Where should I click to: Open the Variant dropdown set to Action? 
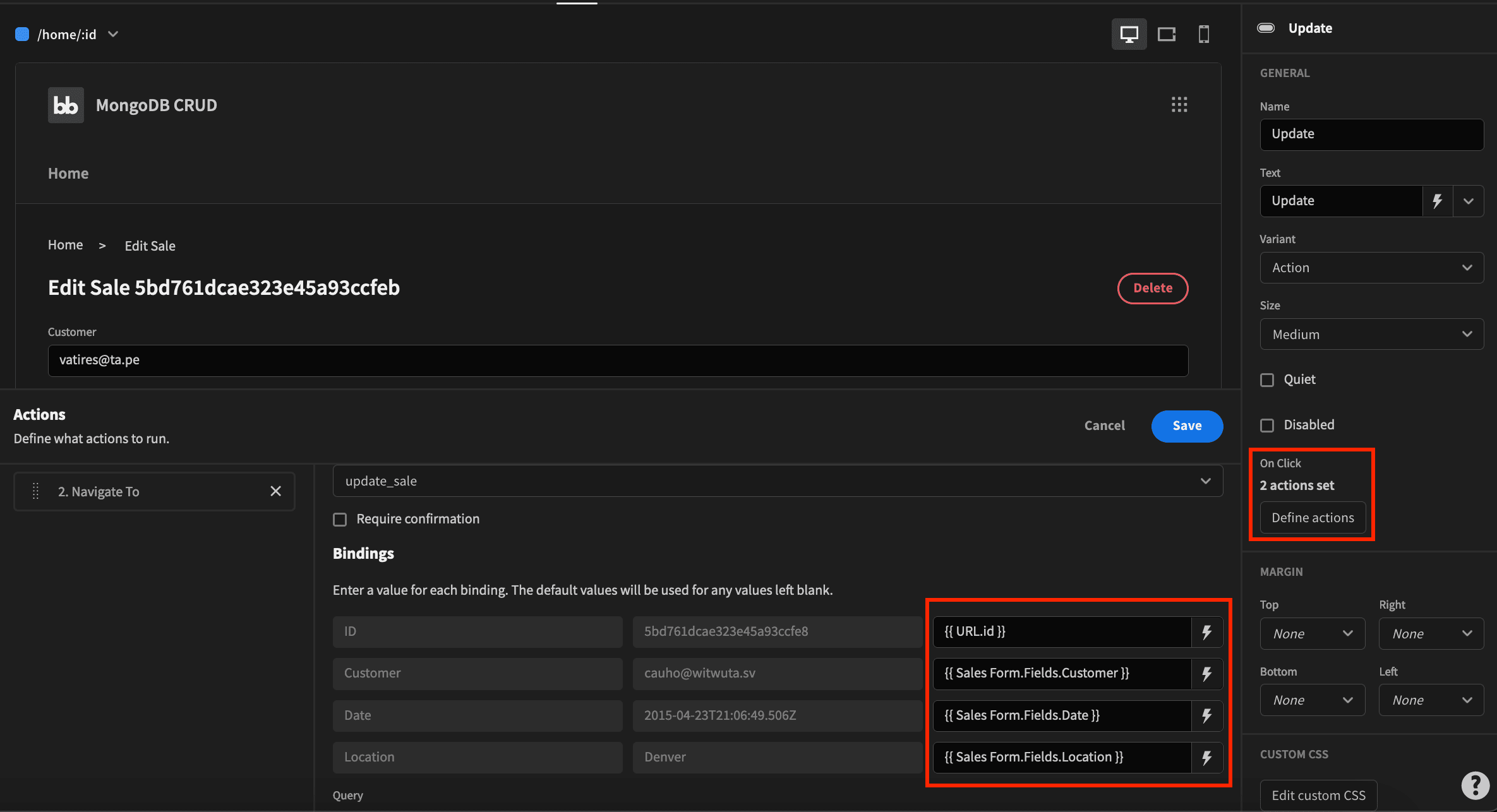tap(1371, 268)
